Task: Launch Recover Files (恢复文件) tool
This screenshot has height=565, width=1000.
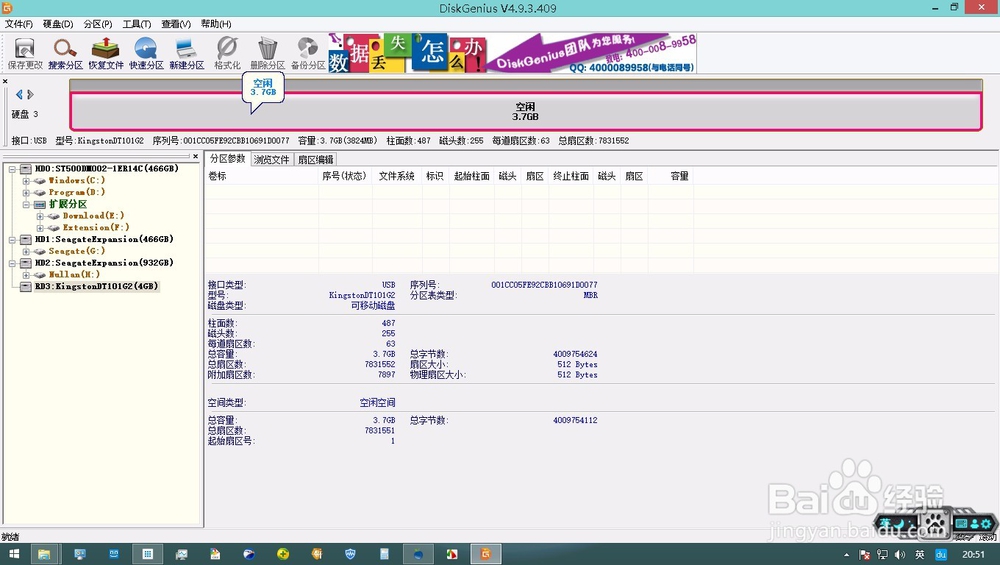Action: pos(106,53)
